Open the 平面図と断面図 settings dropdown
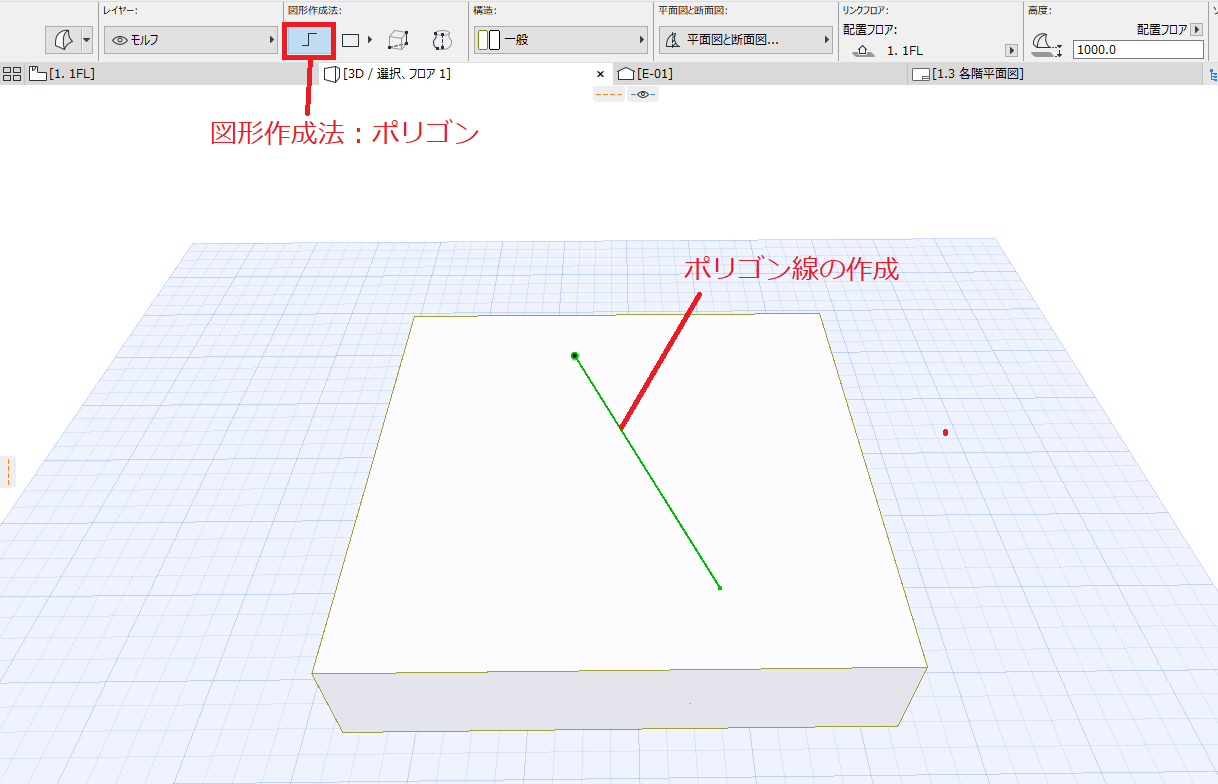This screenshot has width=1218, height=784. tap(747, 40)
